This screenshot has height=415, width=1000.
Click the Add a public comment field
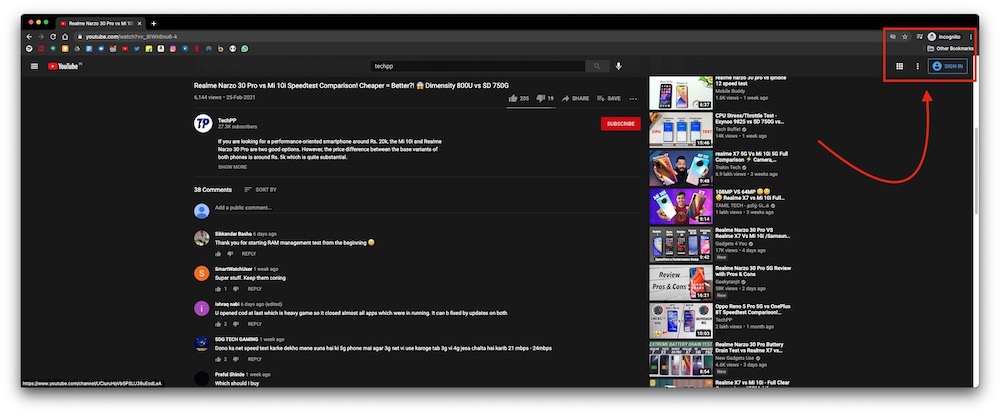click(x=427, y=208)
